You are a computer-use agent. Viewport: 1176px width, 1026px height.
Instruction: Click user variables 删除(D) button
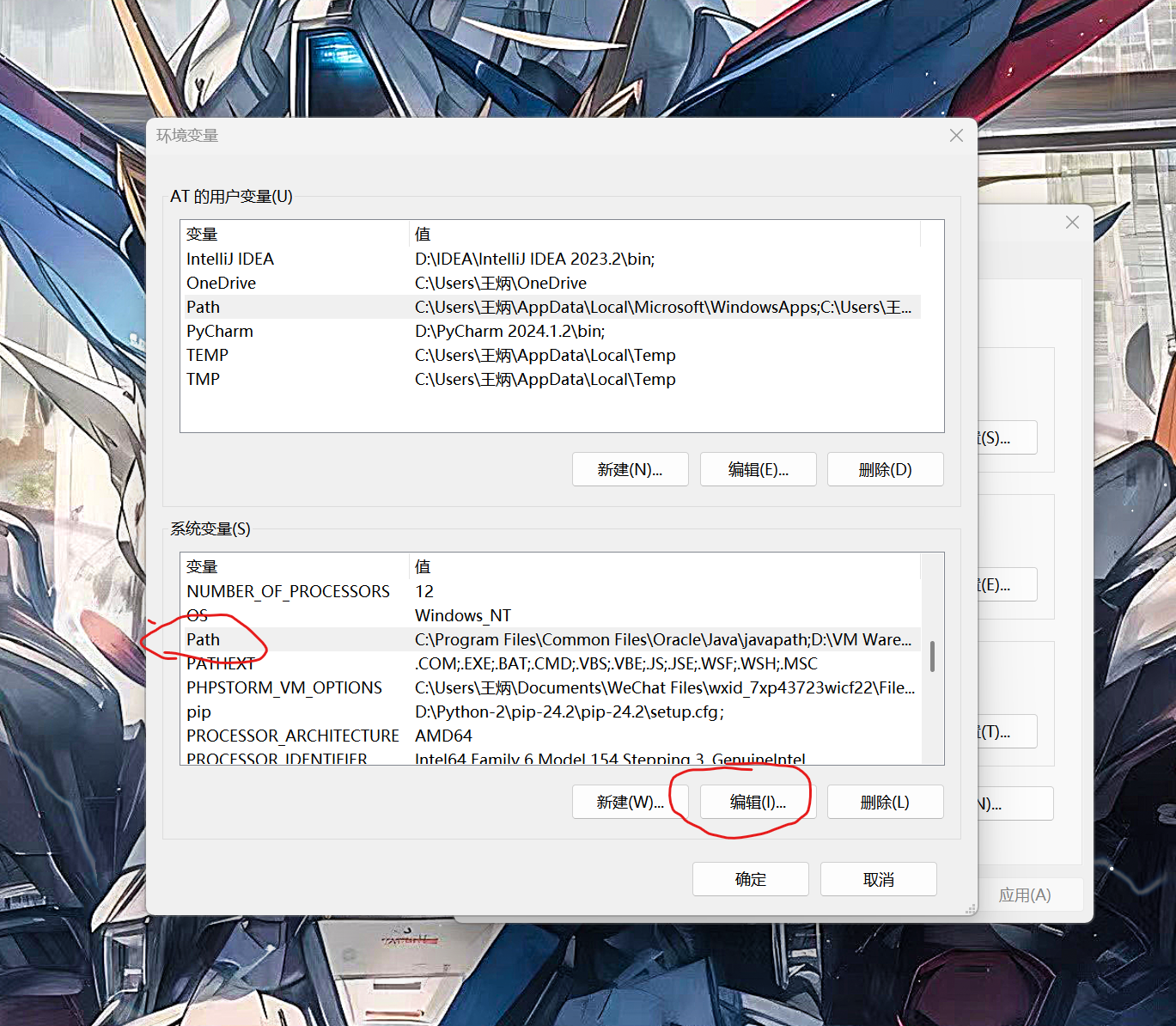tap(886, 469)
